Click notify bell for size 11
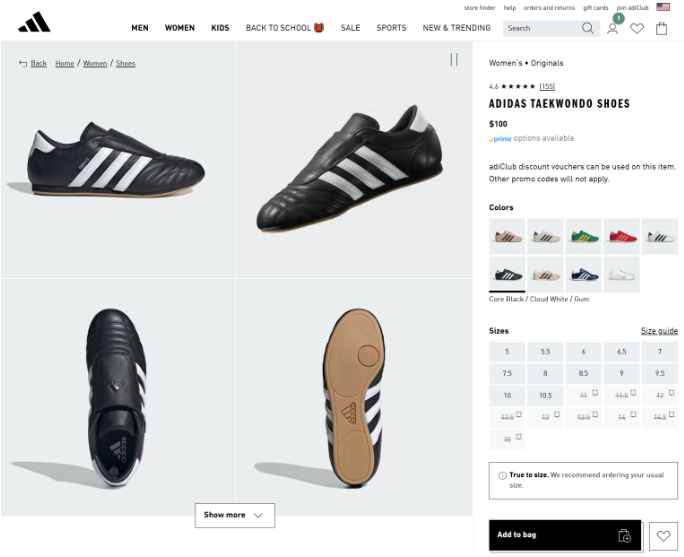Screen dimensions: 684x557 595,393
